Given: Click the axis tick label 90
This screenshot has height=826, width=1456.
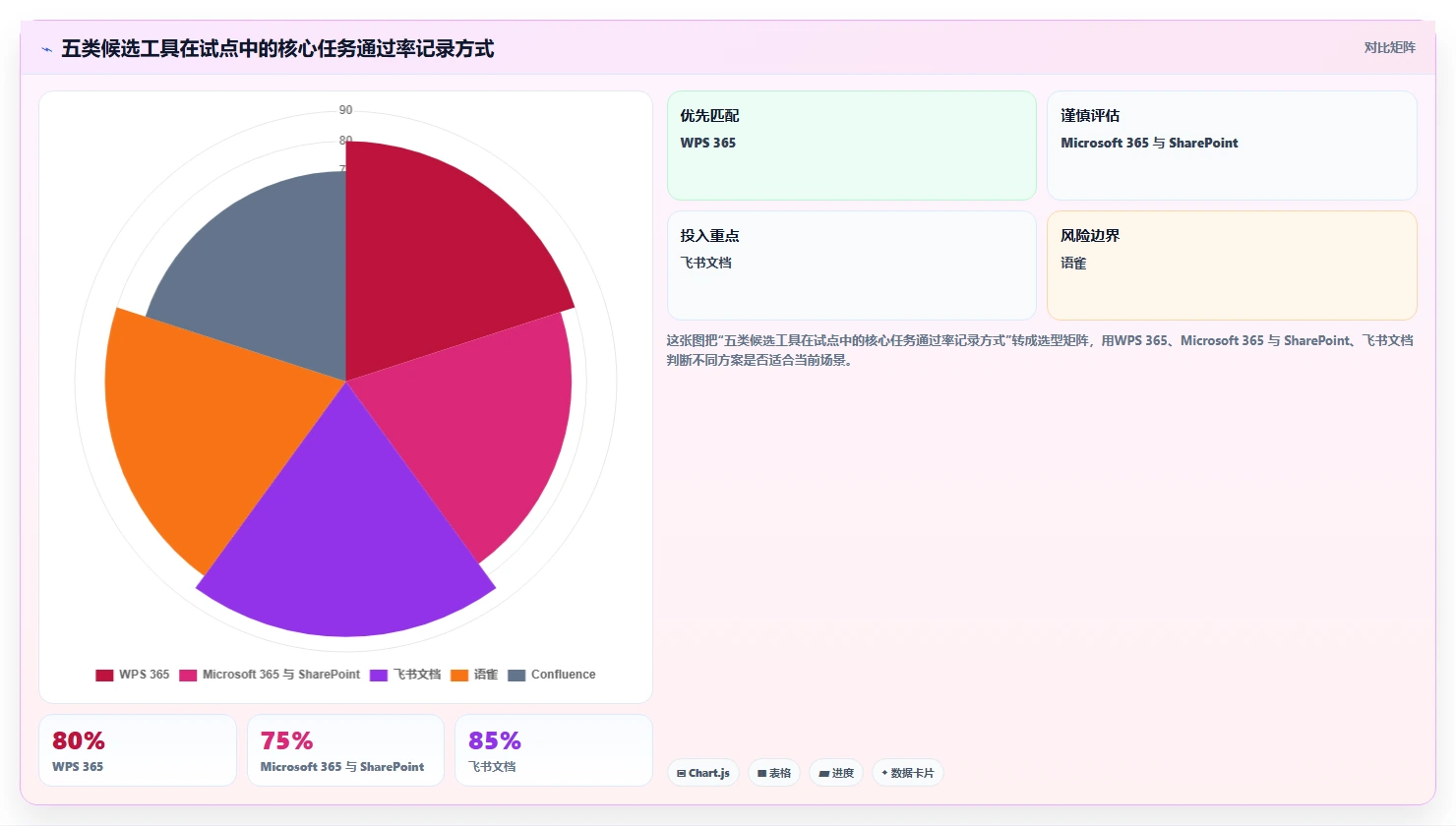Looking at the screenshot, I should click(x=345, y=110).
